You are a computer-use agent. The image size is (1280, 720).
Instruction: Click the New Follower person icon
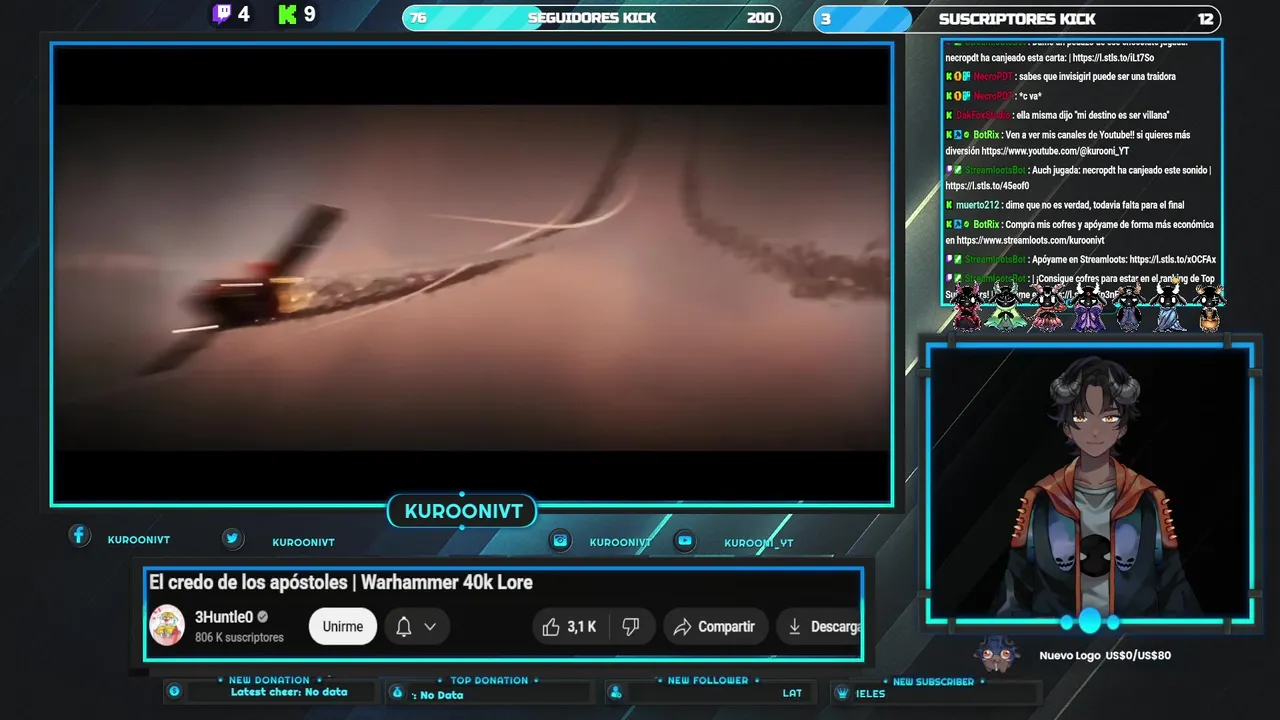click(x=616, y=692)
